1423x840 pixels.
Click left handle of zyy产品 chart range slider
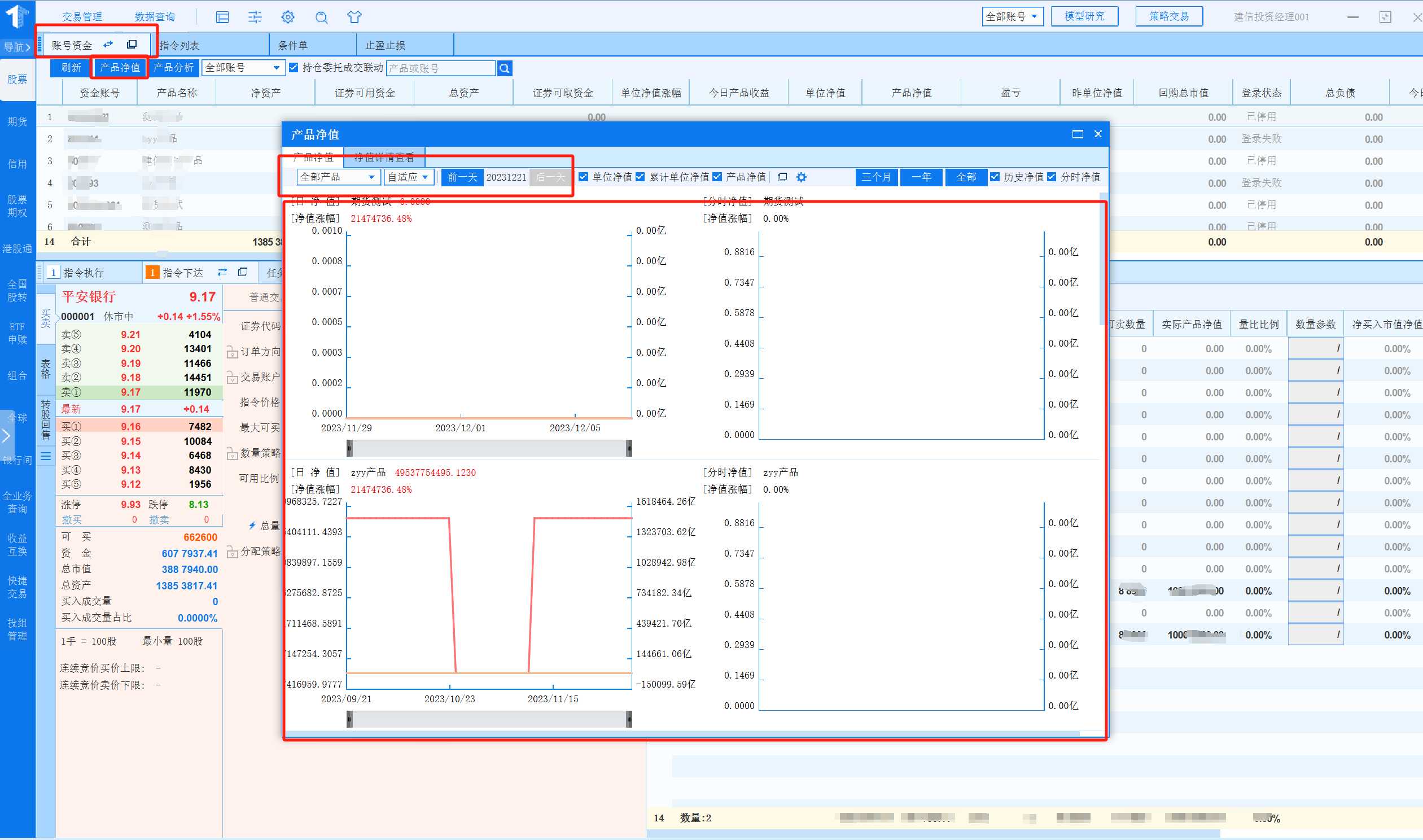coord(349,720)
